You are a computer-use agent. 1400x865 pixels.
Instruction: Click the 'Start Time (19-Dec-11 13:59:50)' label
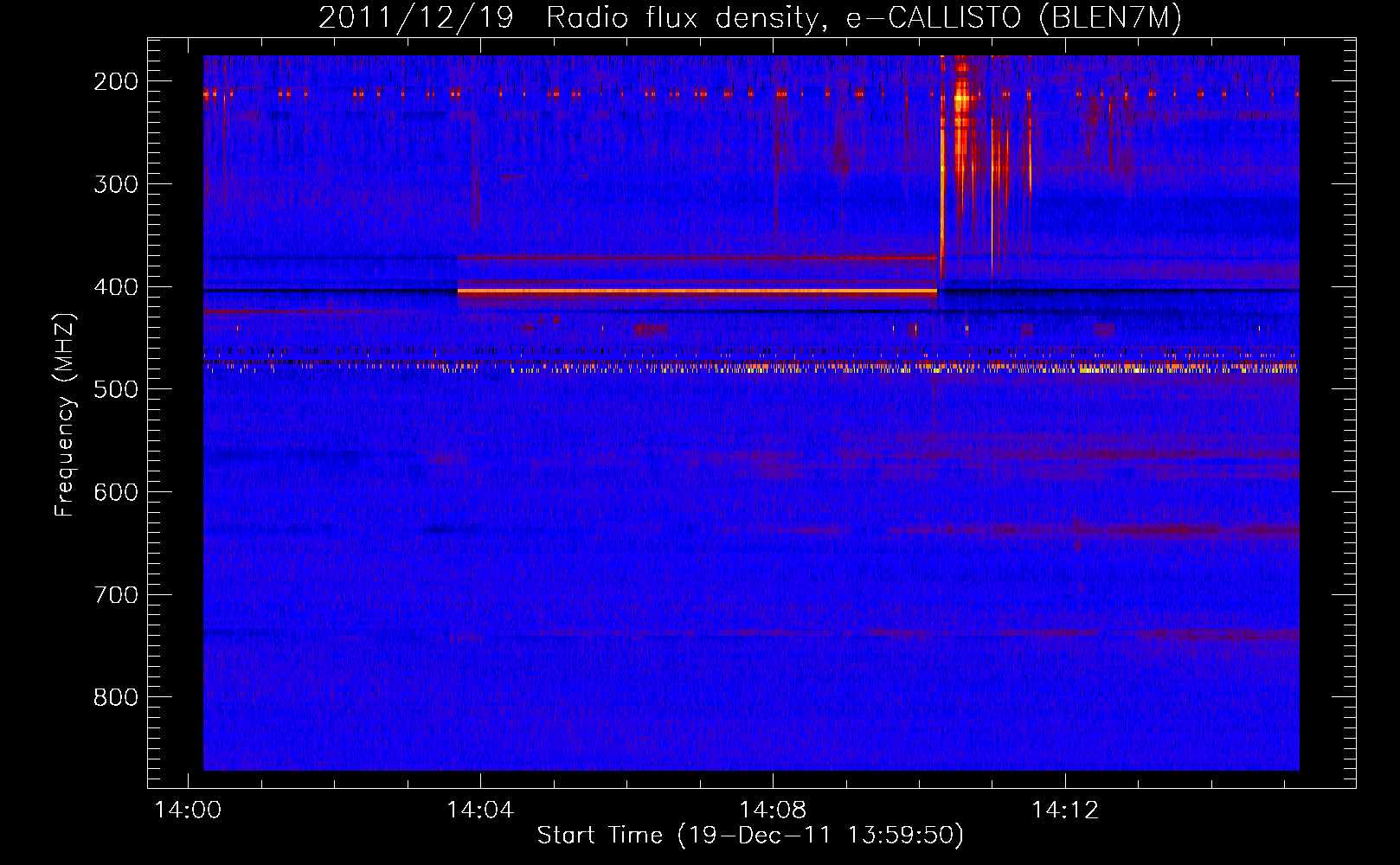point(750,836)
